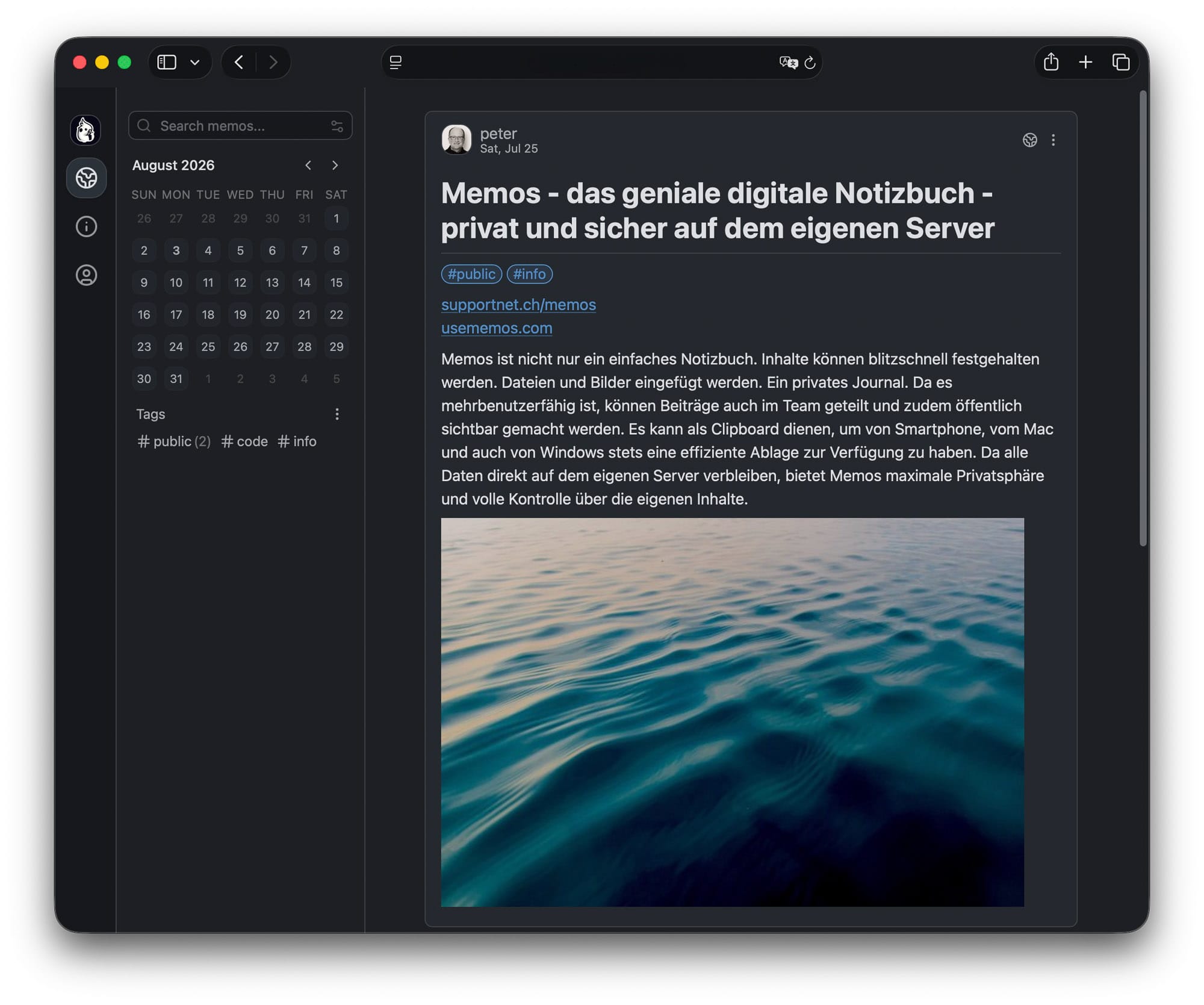Open the supportnet.ch/memos link

tap(519, 305)
